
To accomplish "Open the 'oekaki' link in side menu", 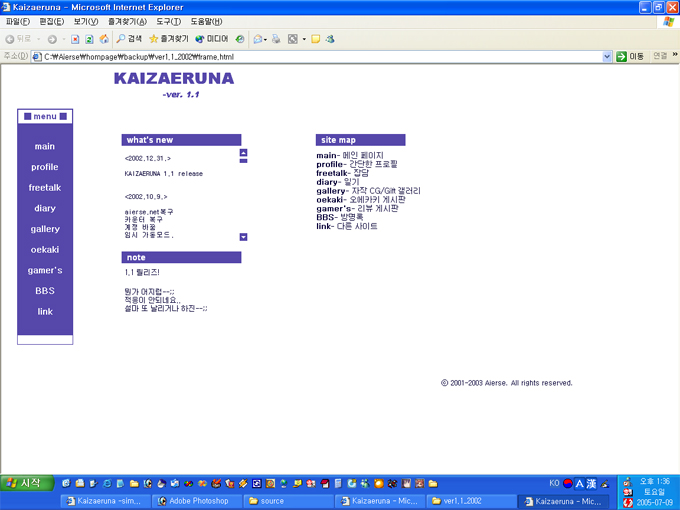I will click(x=45, y=250).
